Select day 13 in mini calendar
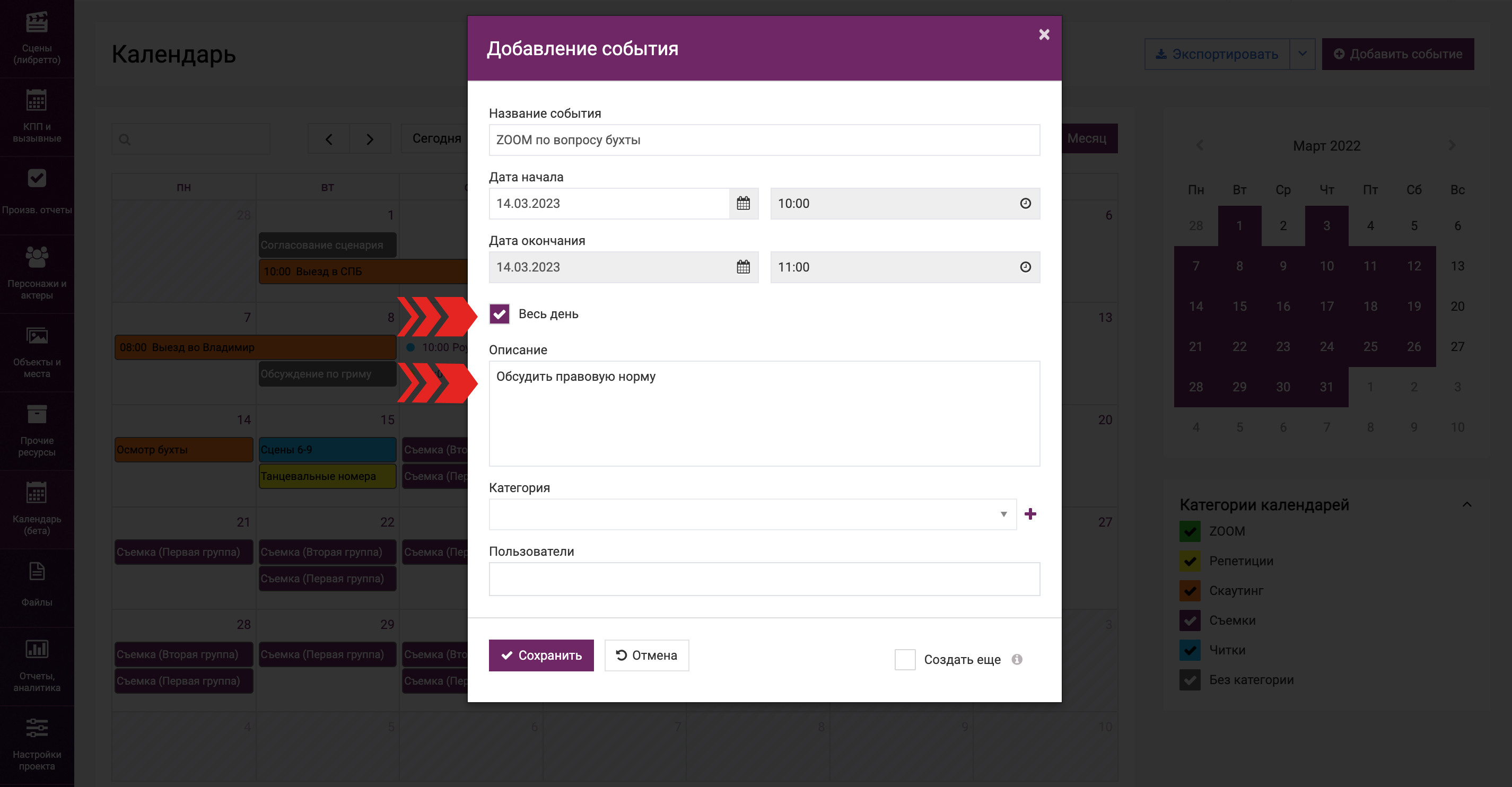Viewport: 1512px width, 787px height. (x=1457, y=266)
